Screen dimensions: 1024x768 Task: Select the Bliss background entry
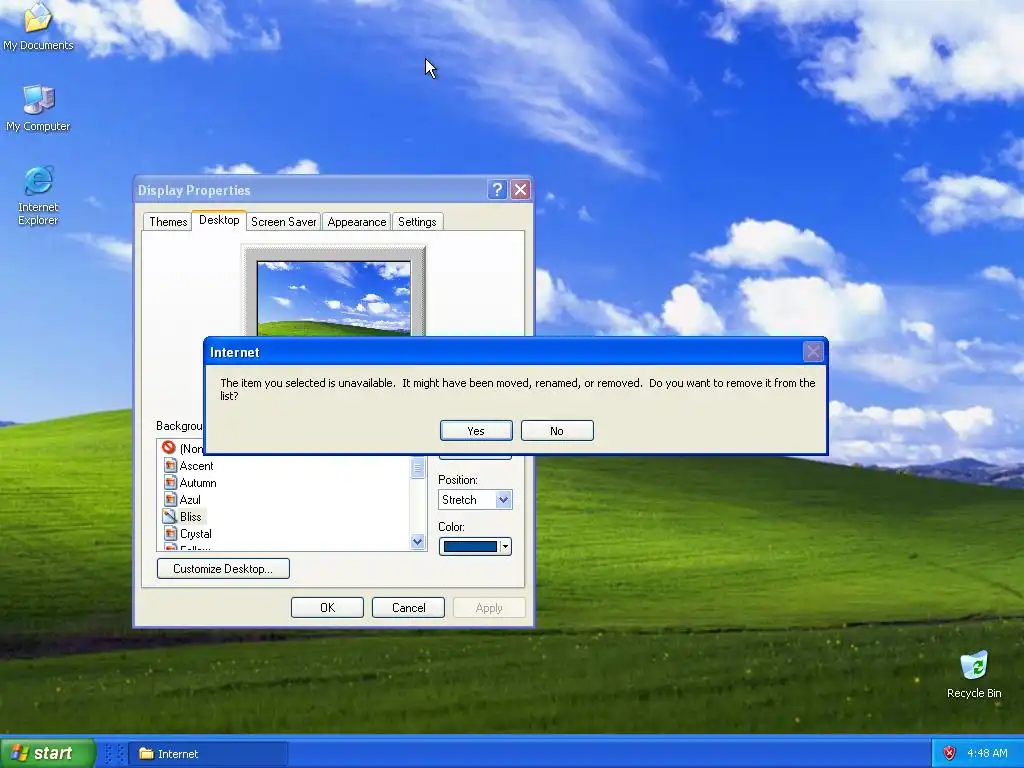[191, 517]
